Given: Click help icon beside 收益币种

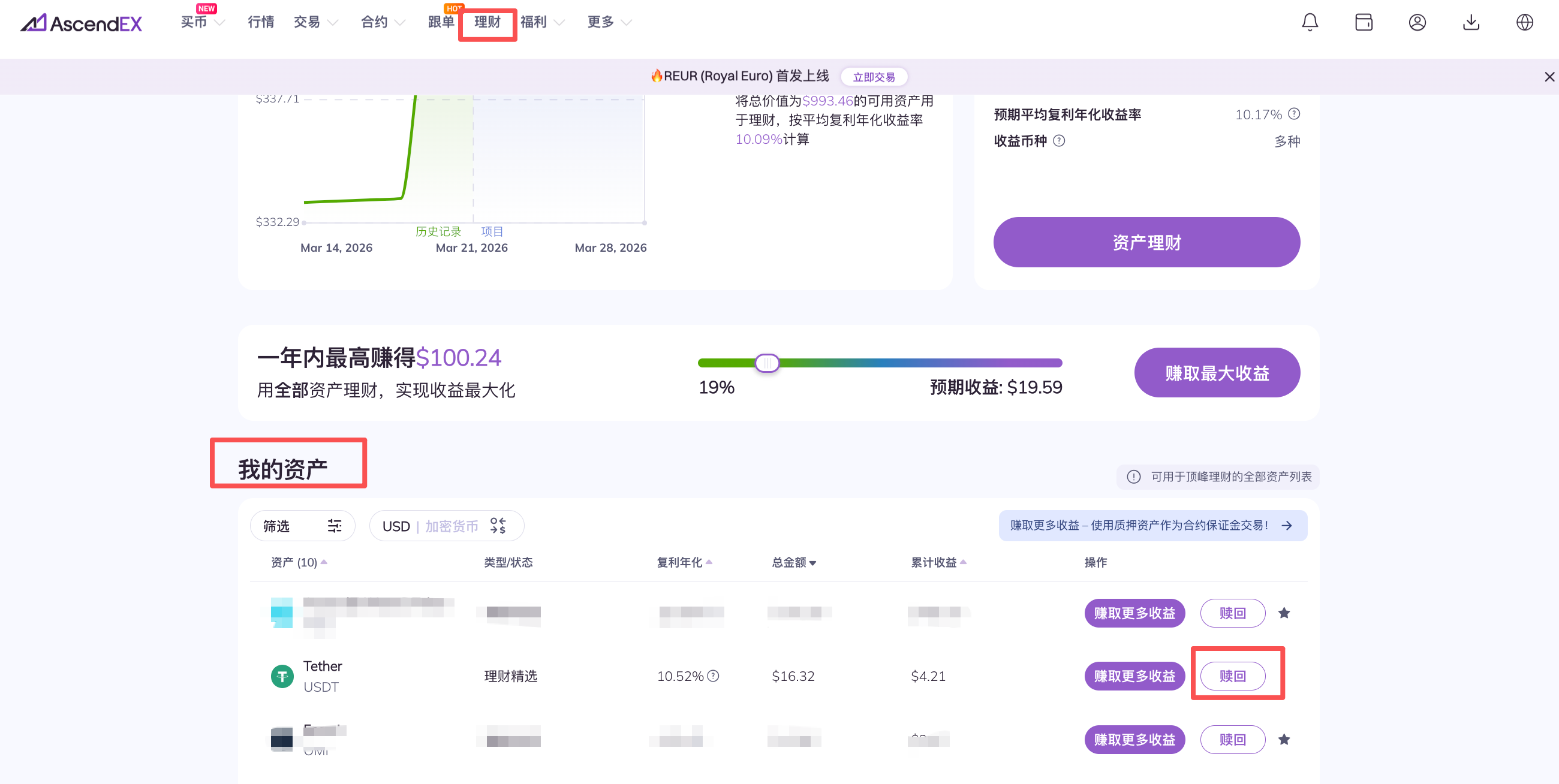Looking at the screenshot, I should (1059, 141).
